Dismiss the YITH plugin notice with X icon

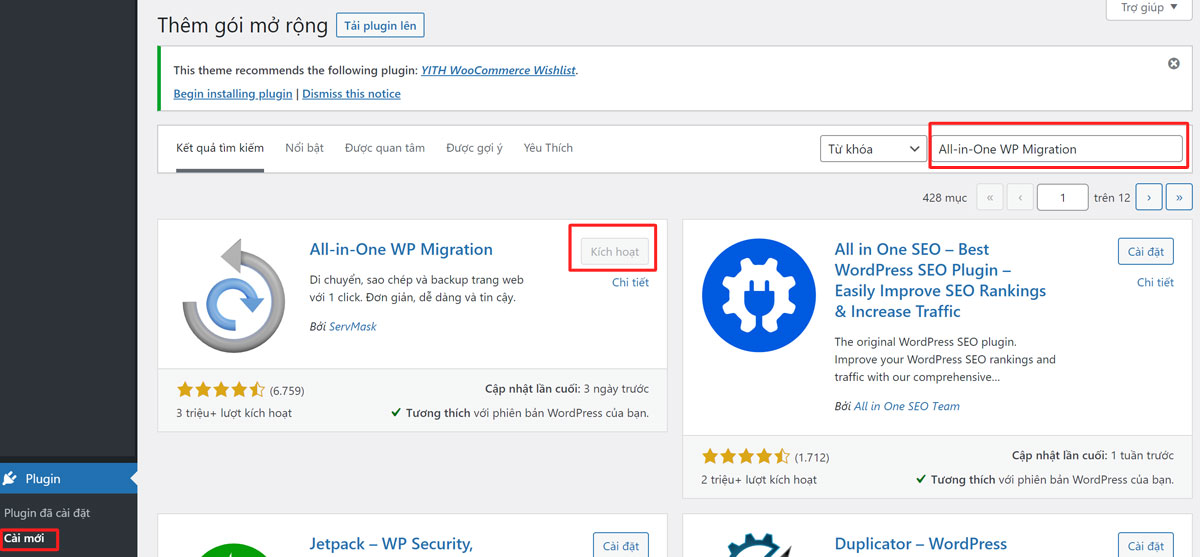coord(1174,63)
